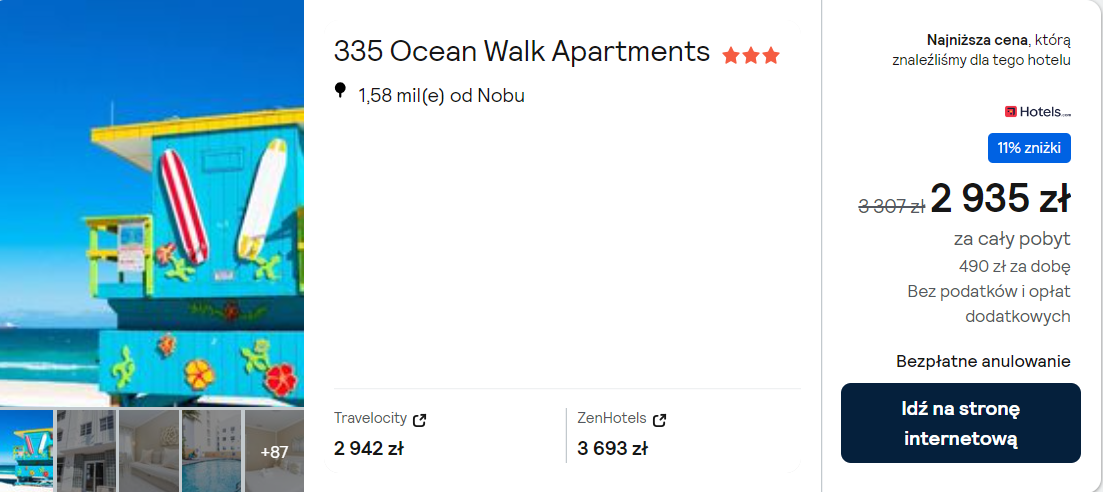Show the +87 more photos
The width and height of the screenshot is (1103, 492).
274,451
